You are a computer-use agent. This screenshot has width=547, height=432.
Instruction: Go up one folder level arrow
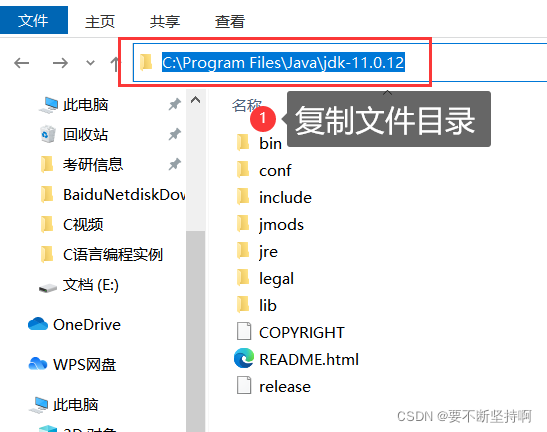pos(114,64)
